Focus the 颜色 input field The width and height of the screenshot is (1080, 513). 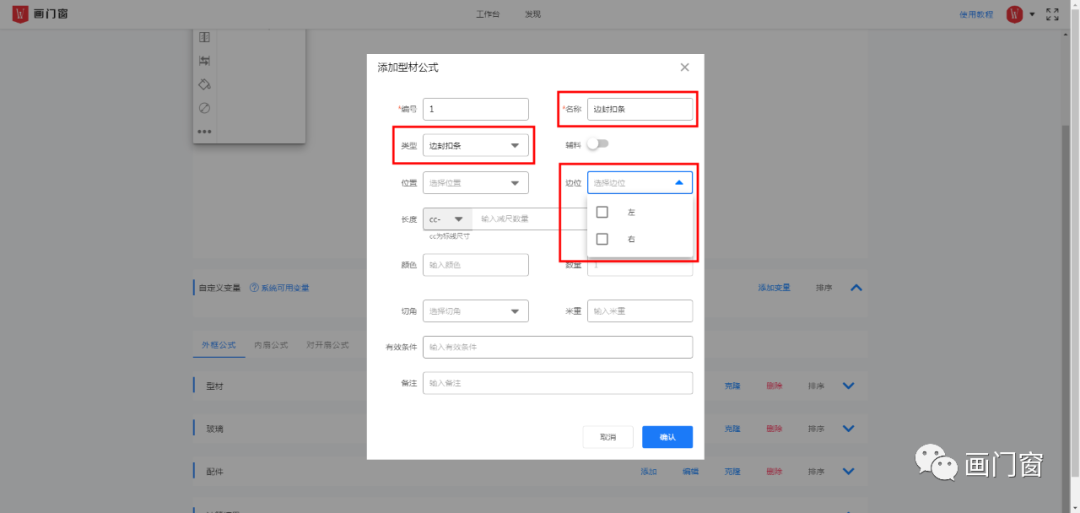pyautogui.click(x=476, y=265)
